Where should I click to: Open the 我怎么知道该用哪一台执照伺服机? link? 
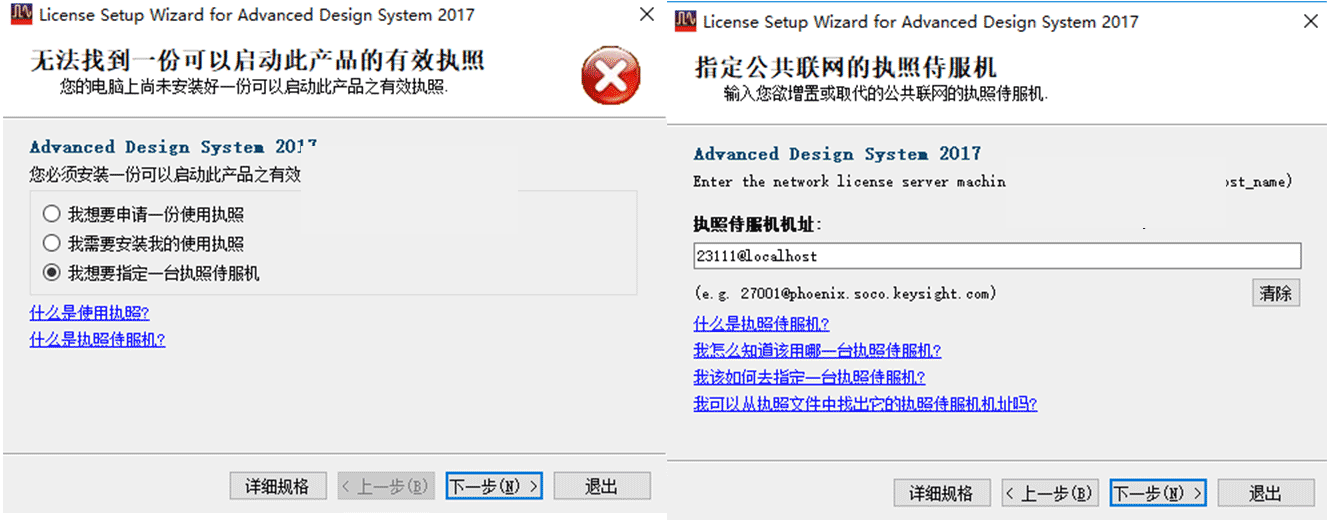817,351
